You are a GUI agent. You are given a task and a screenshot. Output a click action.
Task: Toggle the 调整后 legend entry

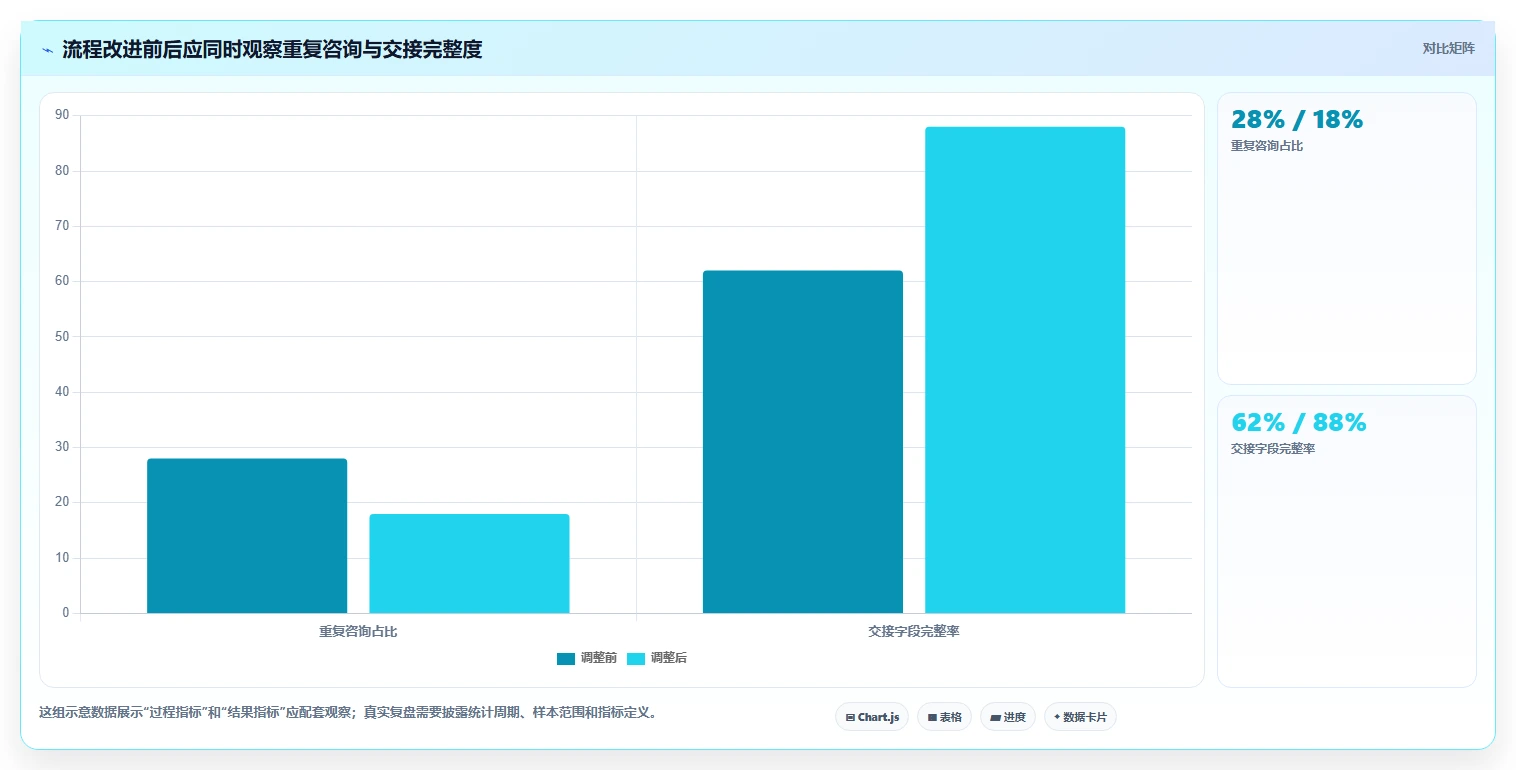tap(657, 658)
